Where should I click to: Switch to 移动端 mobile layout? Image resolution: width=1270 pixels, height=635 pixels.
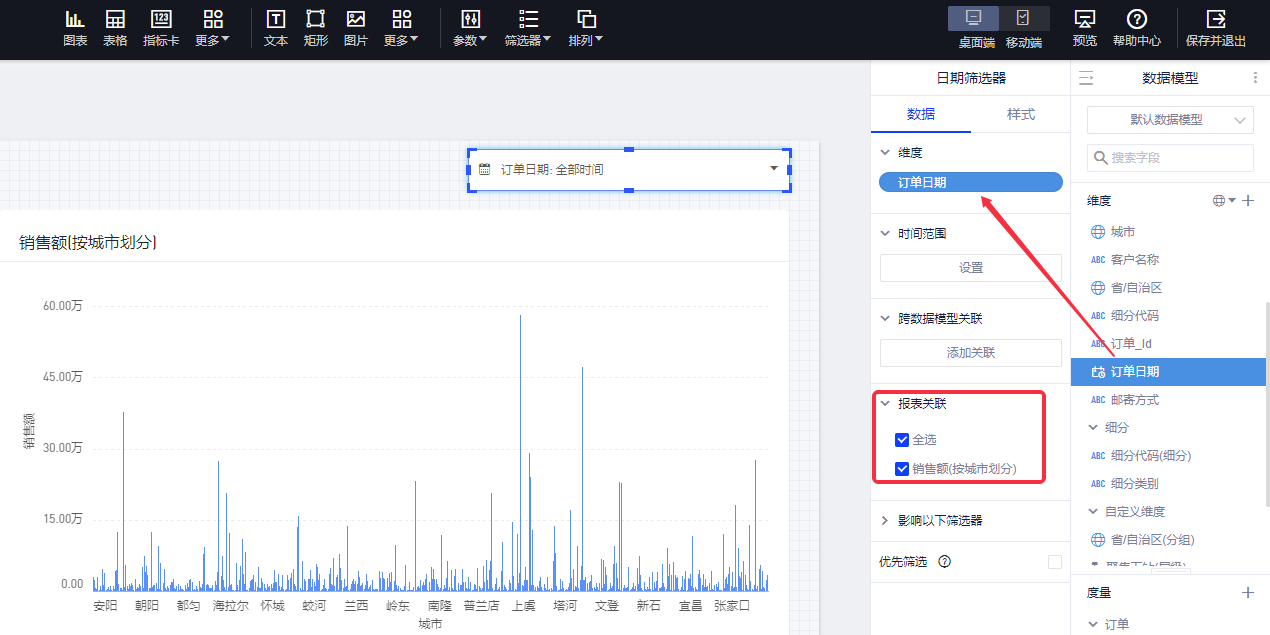[1023, 28]
